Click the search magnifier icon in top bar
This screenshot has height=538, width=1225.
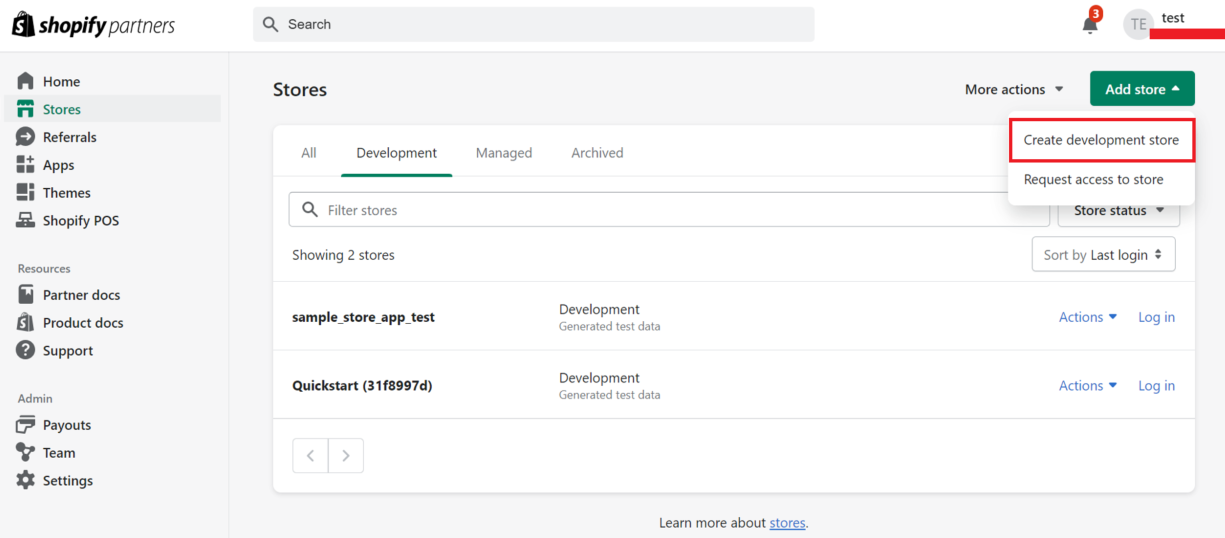[x=271, y=24]
